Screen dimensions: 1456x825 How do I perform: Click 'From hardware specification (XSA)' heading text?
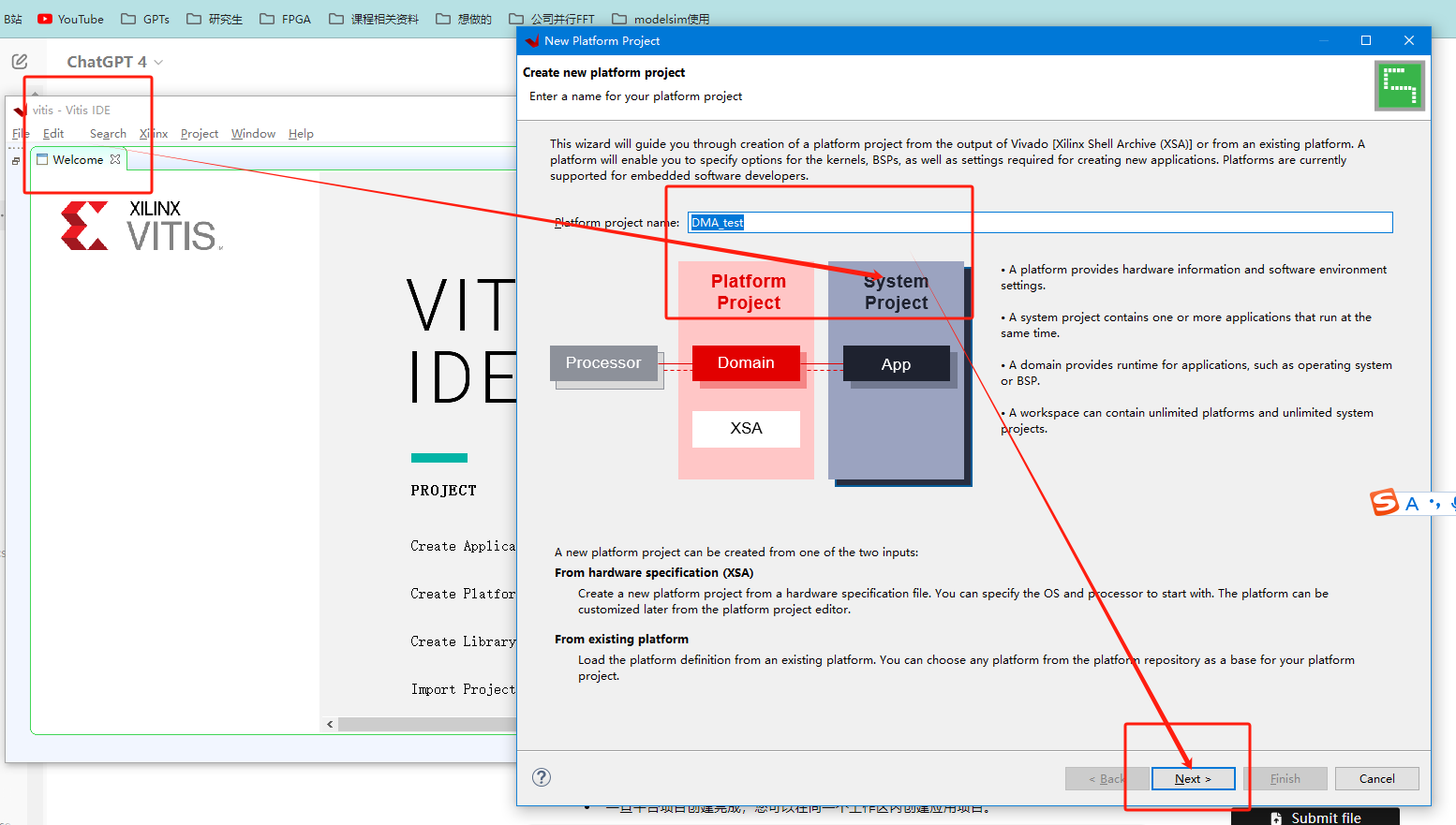[x=654, y=572]
